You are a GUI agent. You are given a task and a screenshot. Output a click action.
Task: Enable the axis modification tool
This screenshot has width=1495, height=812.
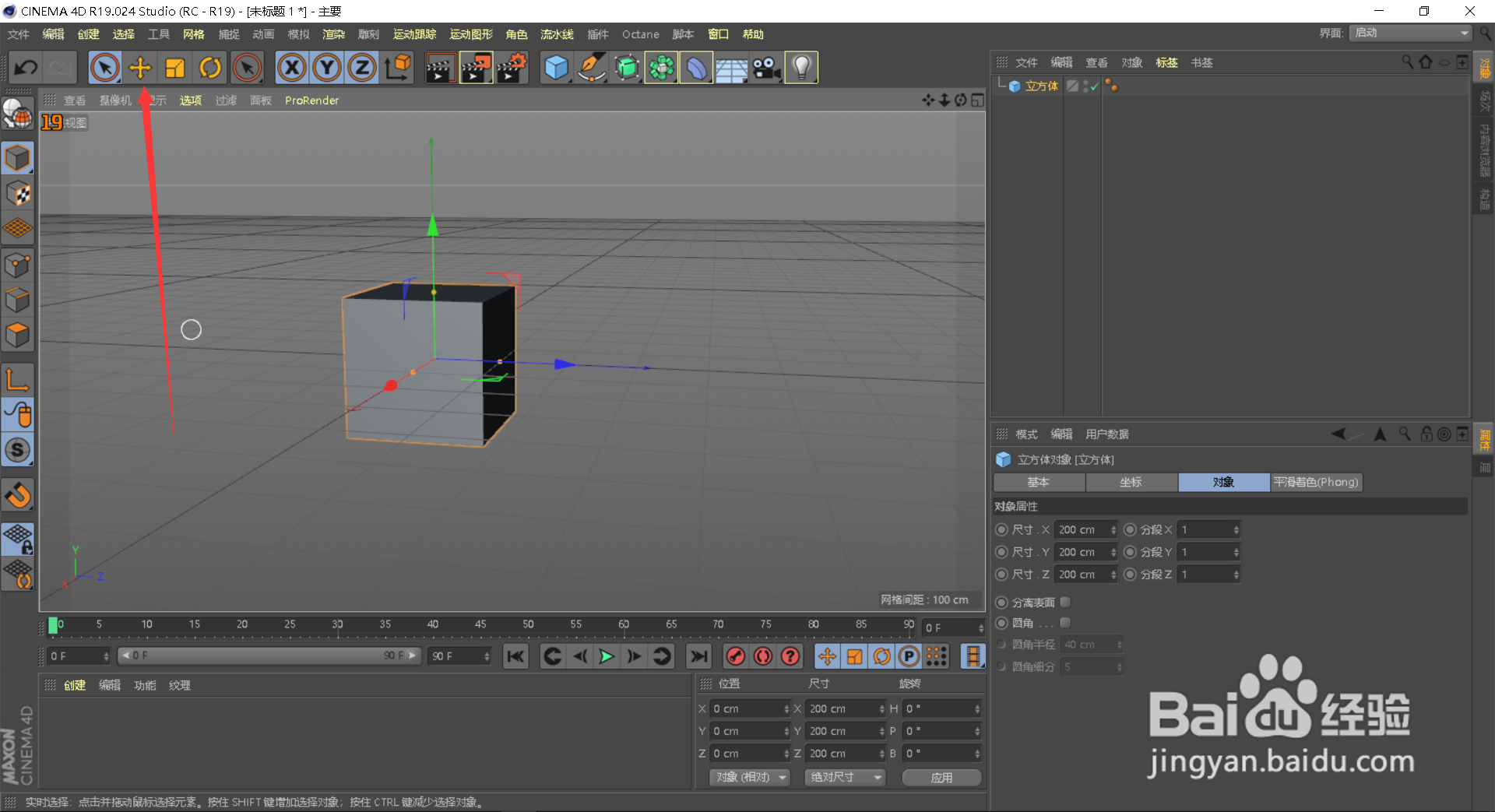coord(18,379)
